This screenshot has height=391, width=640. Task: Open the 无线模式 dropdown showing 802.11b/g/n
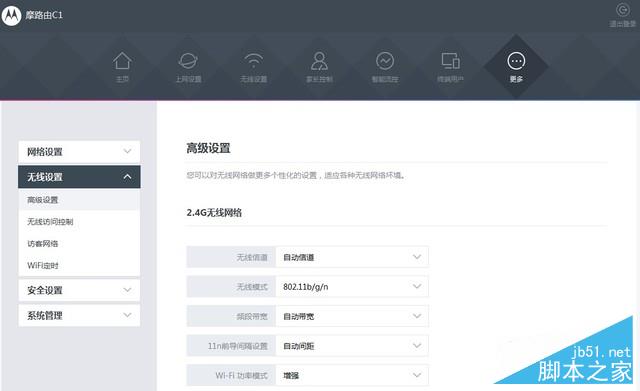(352, 287)
